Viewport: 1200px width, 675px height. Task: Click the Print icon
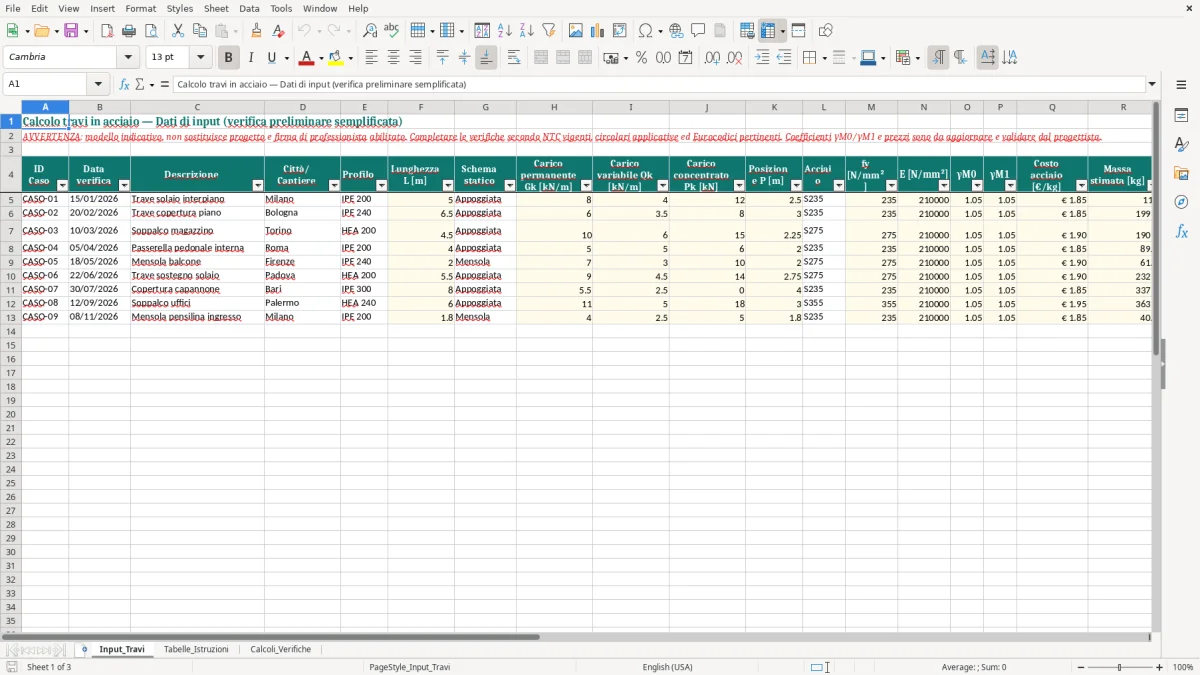click(x=129, y=31)
